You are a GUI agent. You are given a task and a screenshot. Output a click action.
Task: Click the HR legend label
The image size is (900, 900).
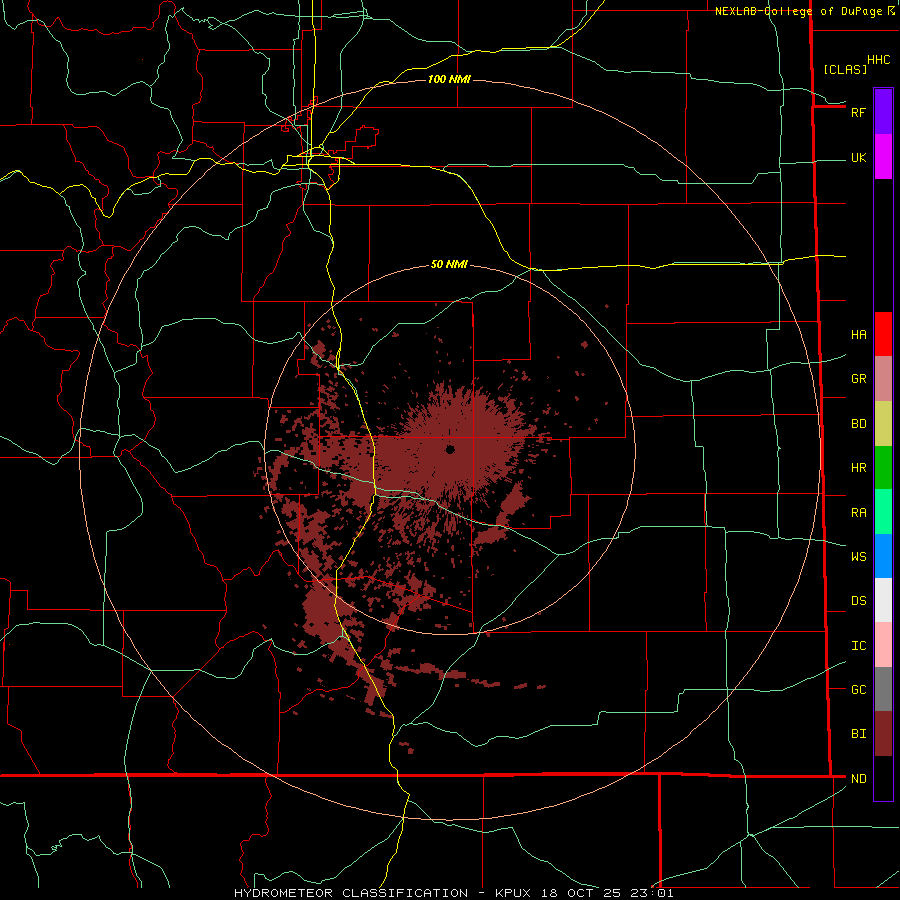tap(858, 468)
